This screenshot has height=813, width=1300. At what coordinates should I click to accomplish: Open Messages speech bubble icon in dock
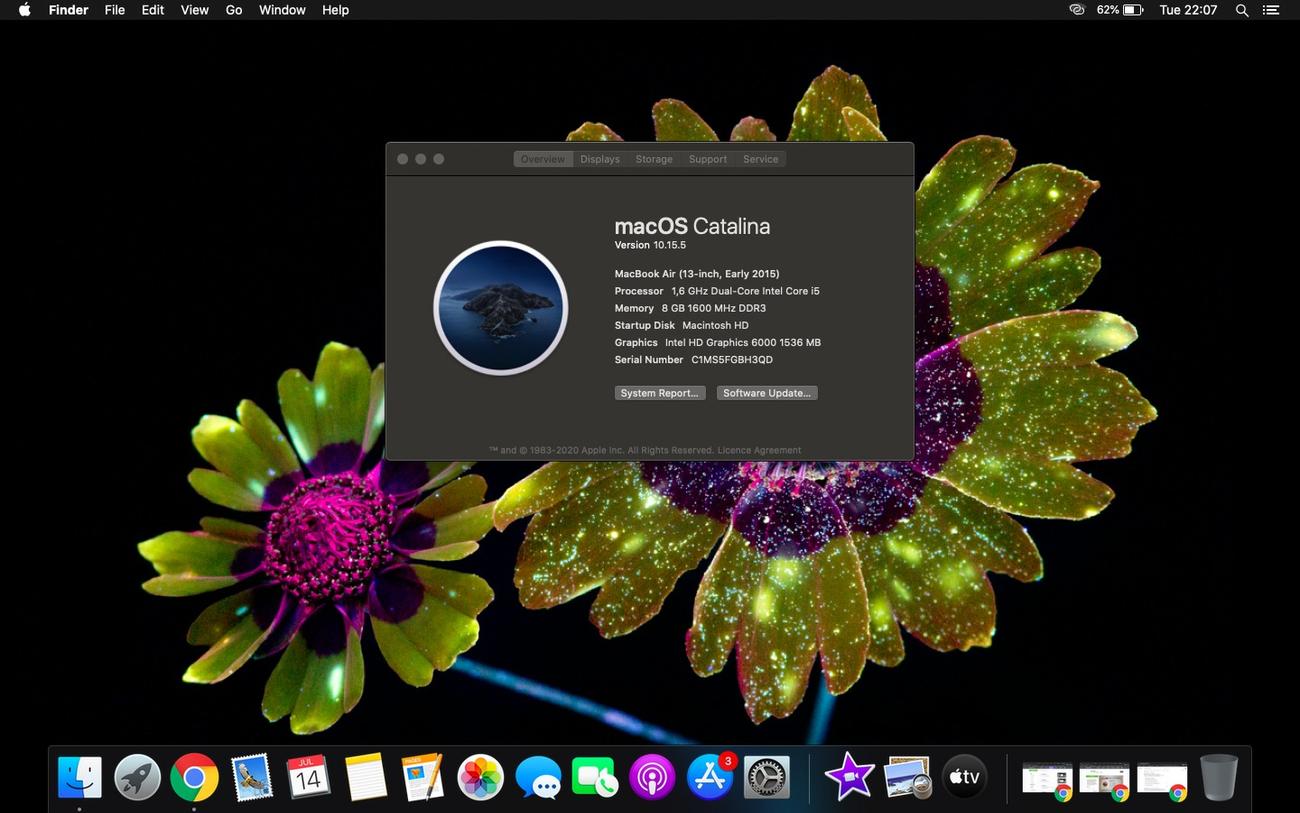tap(538, 777)
